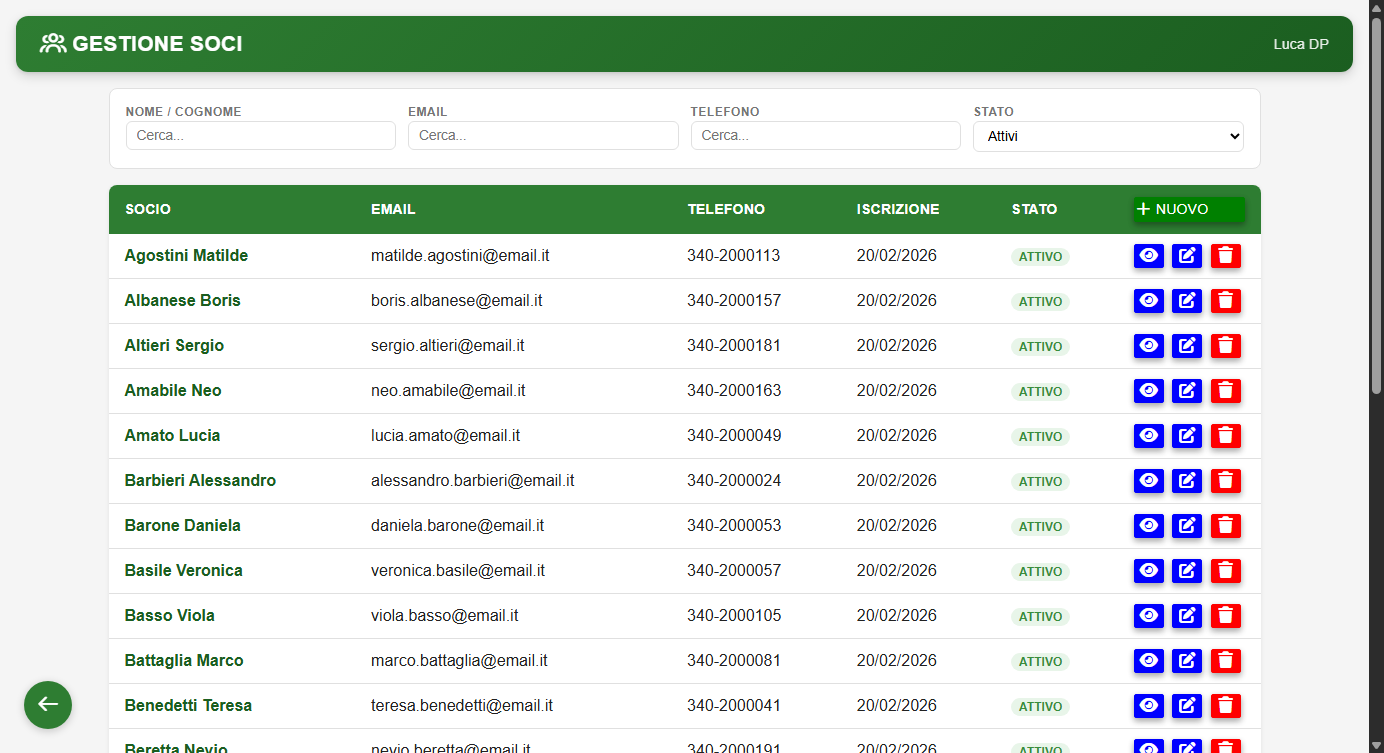This screenshot has width=1384, height=753.
Task: View Barone Daniela's details
Action: [1149, 526]
